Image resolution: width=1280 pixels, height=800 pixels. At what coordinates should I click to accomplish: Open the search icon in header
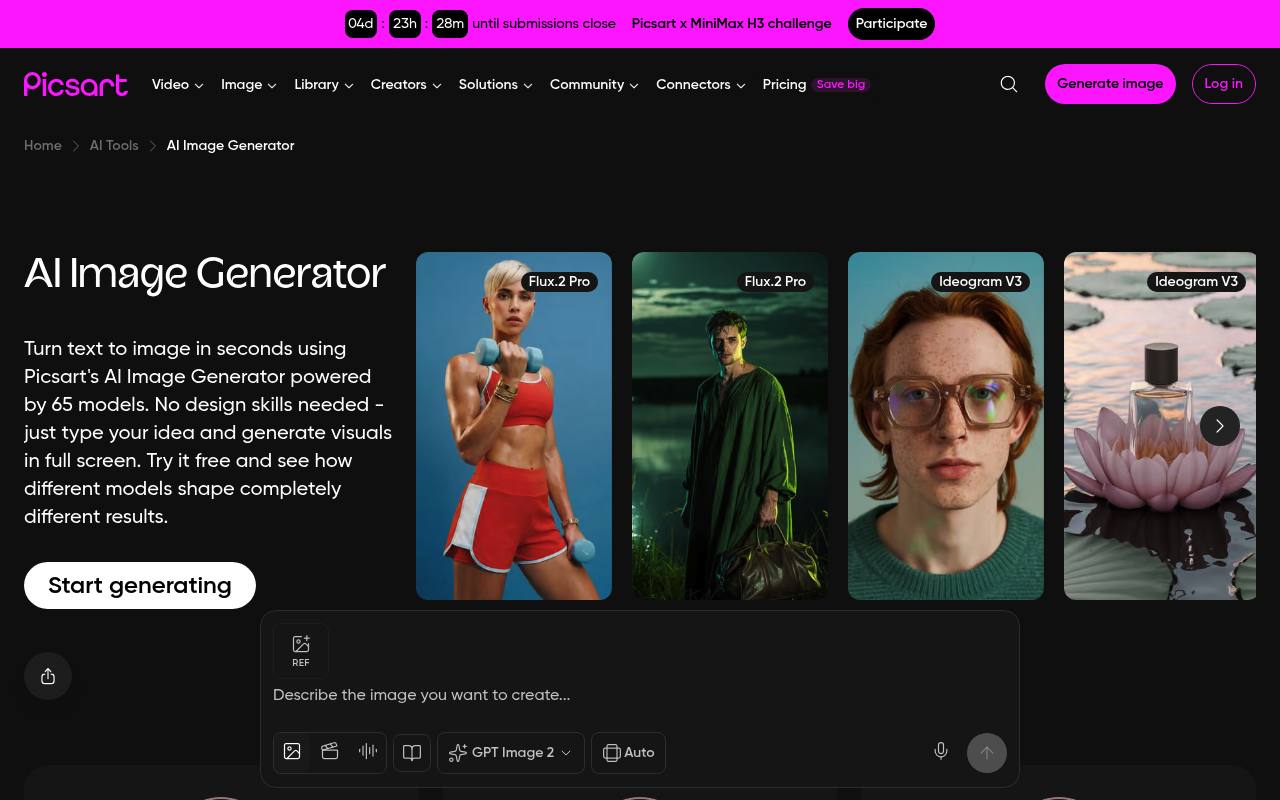1009,84
